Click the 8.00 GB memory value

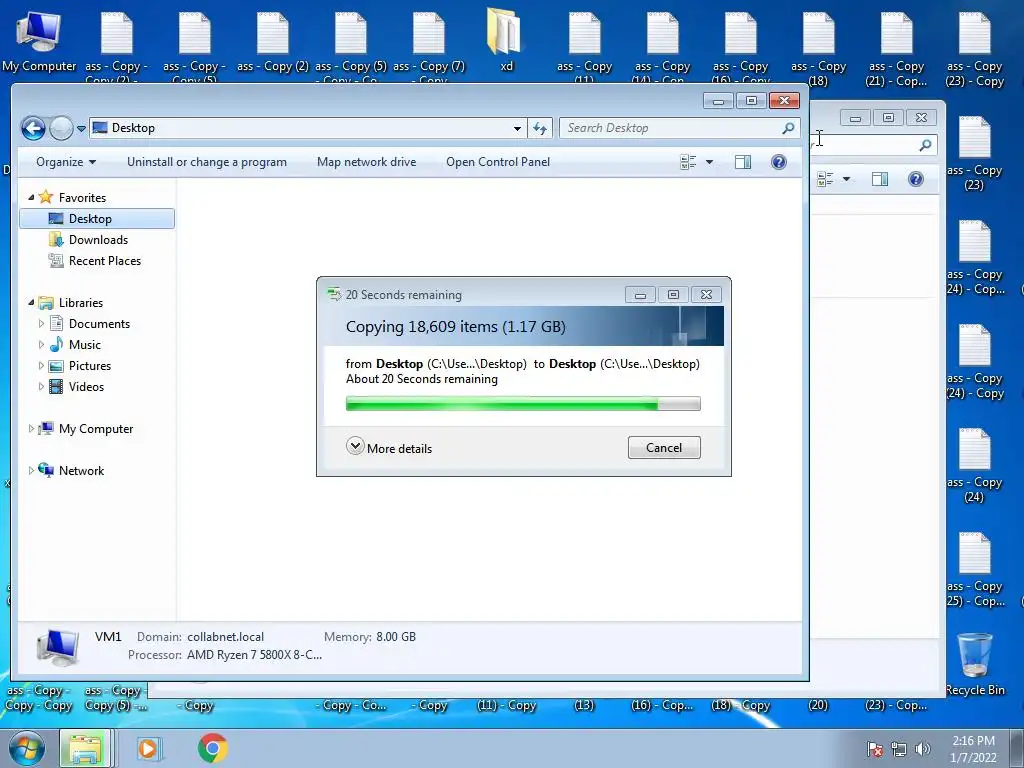[x=396, y=637]
